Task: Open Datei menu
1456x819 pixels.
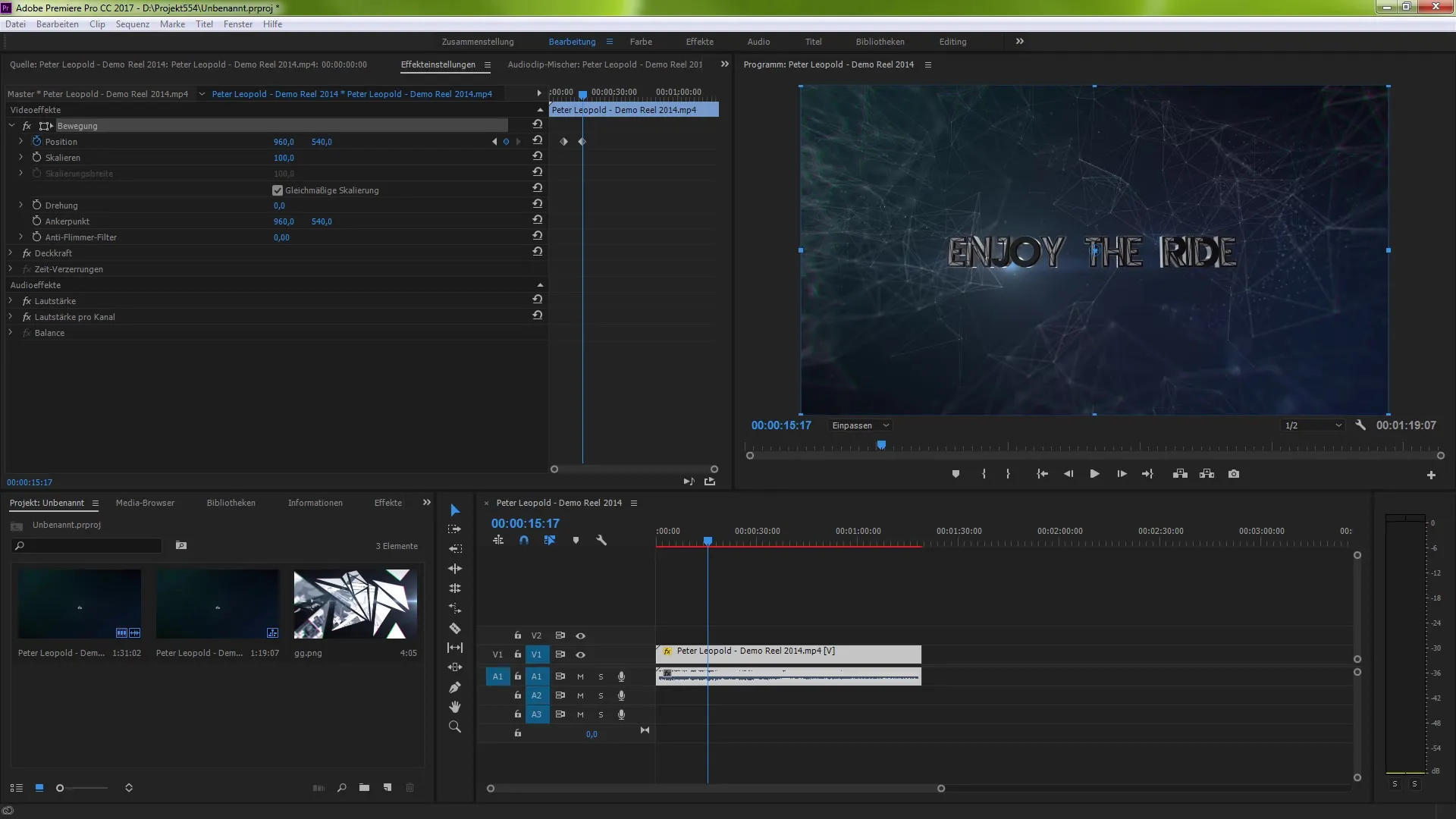Action: (x=15, y=24)
